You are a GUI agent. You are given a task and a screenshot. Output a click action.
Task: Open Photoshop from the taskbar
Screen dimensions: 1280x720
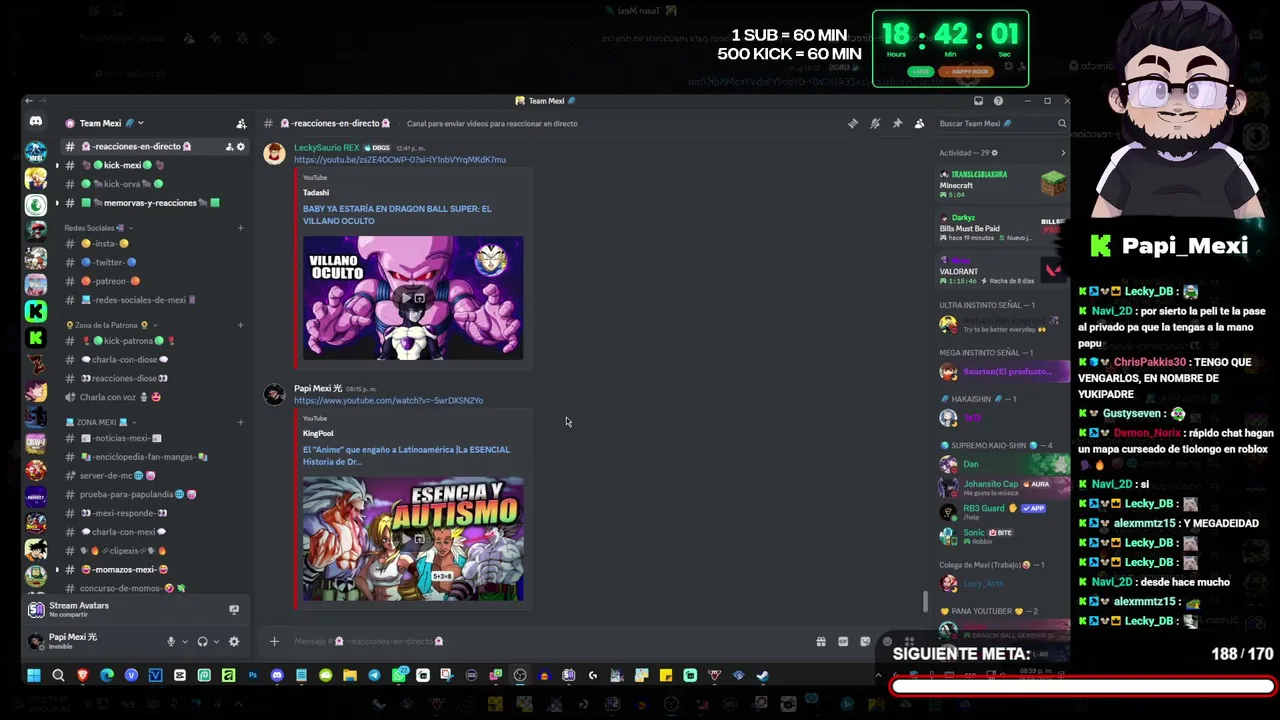[x=253, y=675]
